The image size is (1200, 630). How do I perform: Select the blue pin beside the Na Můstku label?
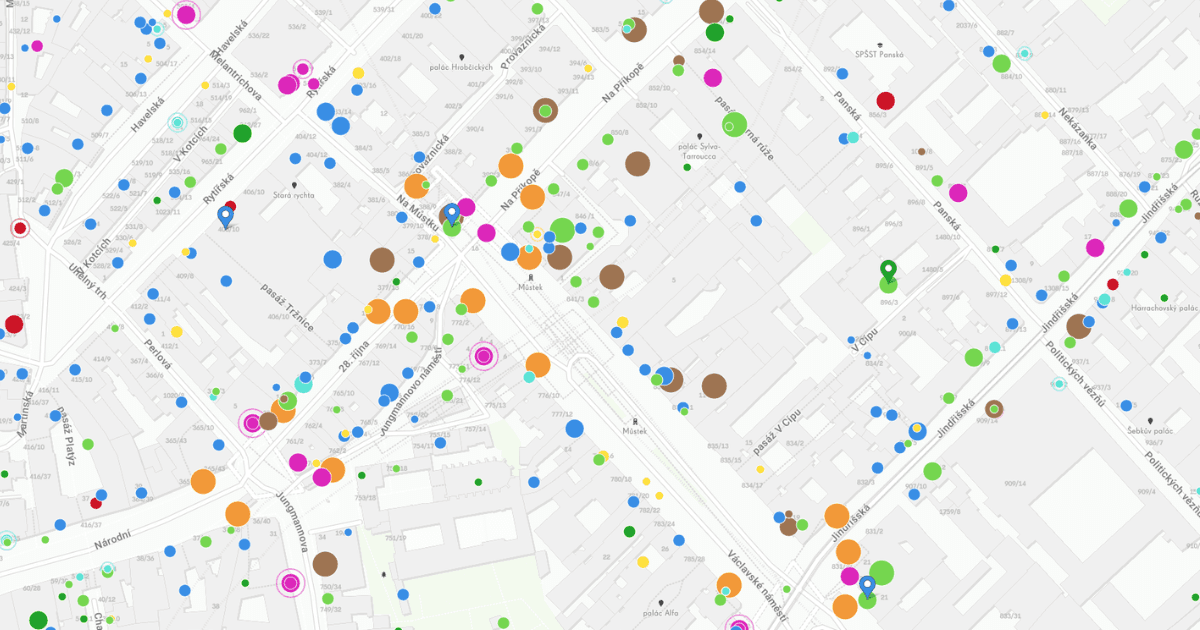click(452, 212)
